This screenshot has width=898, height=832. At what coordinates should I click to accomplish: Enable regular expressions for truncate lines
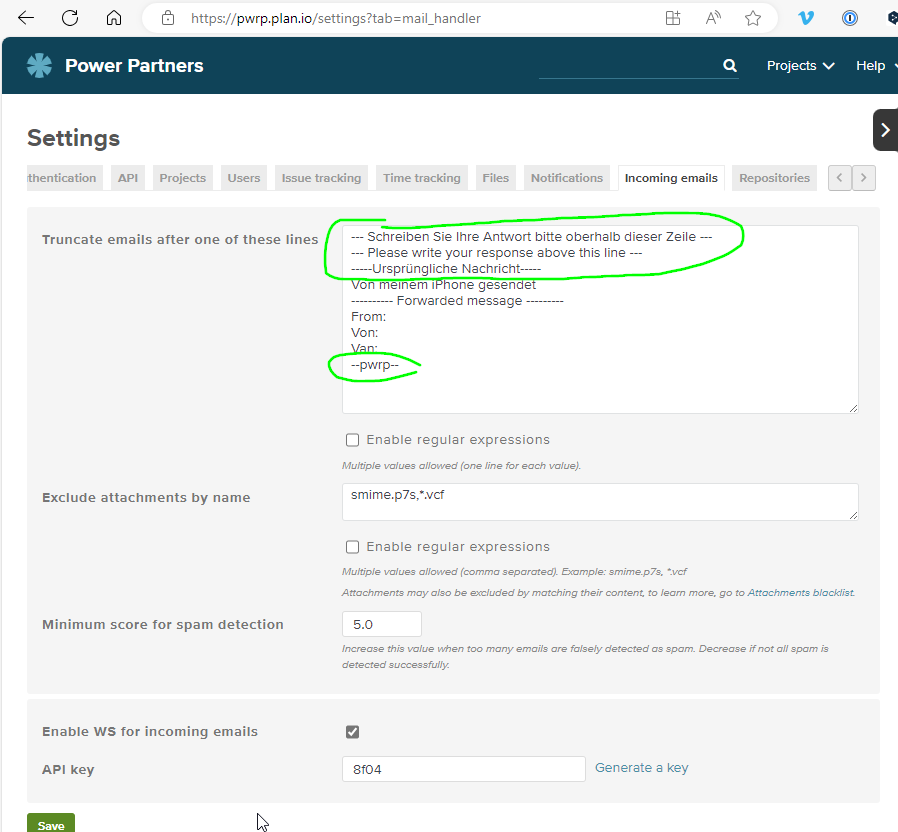pos(352,440)
